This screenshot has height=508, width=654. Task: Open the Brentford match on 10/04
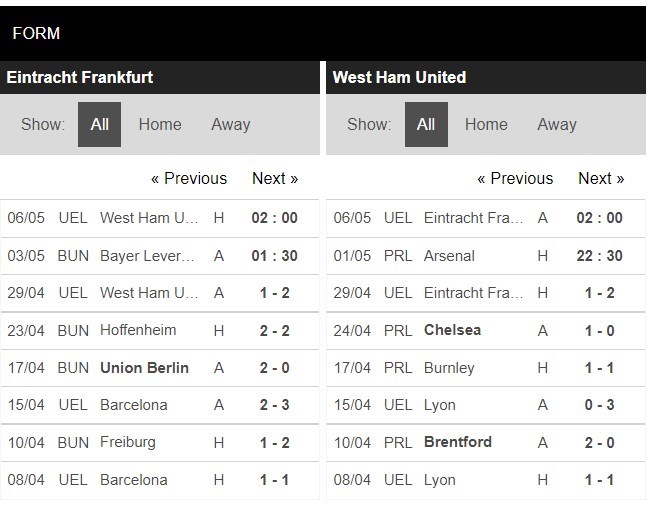(458, 442)
